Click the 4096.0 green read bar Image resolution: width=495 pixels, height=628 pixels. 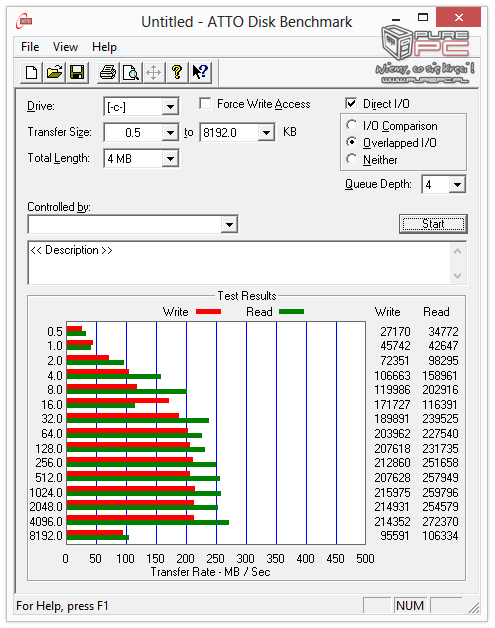point(148,522)
